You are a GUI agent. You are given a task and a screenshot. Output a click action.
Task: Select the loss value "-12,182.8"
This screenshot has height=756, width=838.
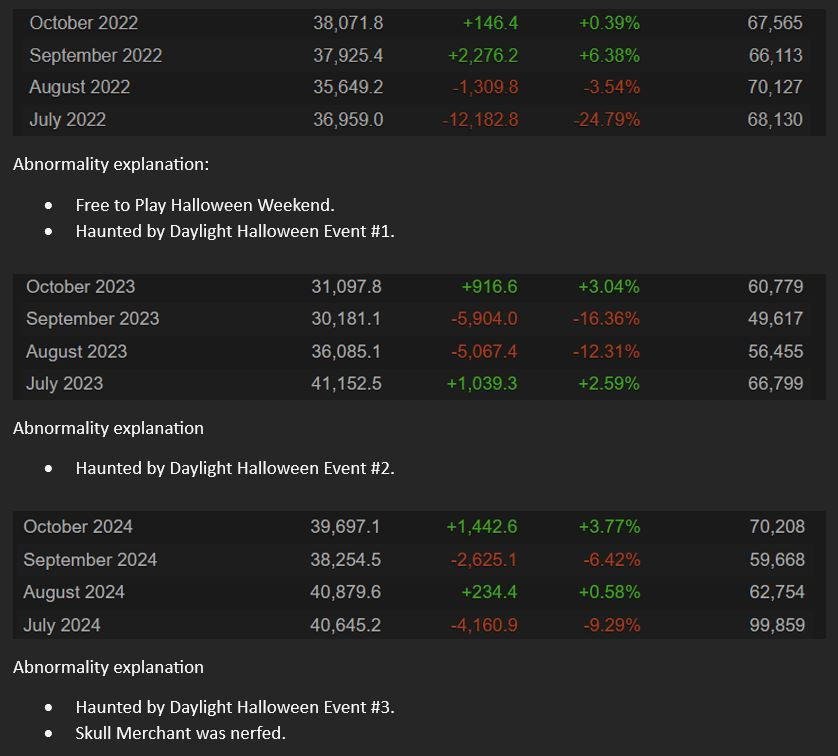point(480,119)
